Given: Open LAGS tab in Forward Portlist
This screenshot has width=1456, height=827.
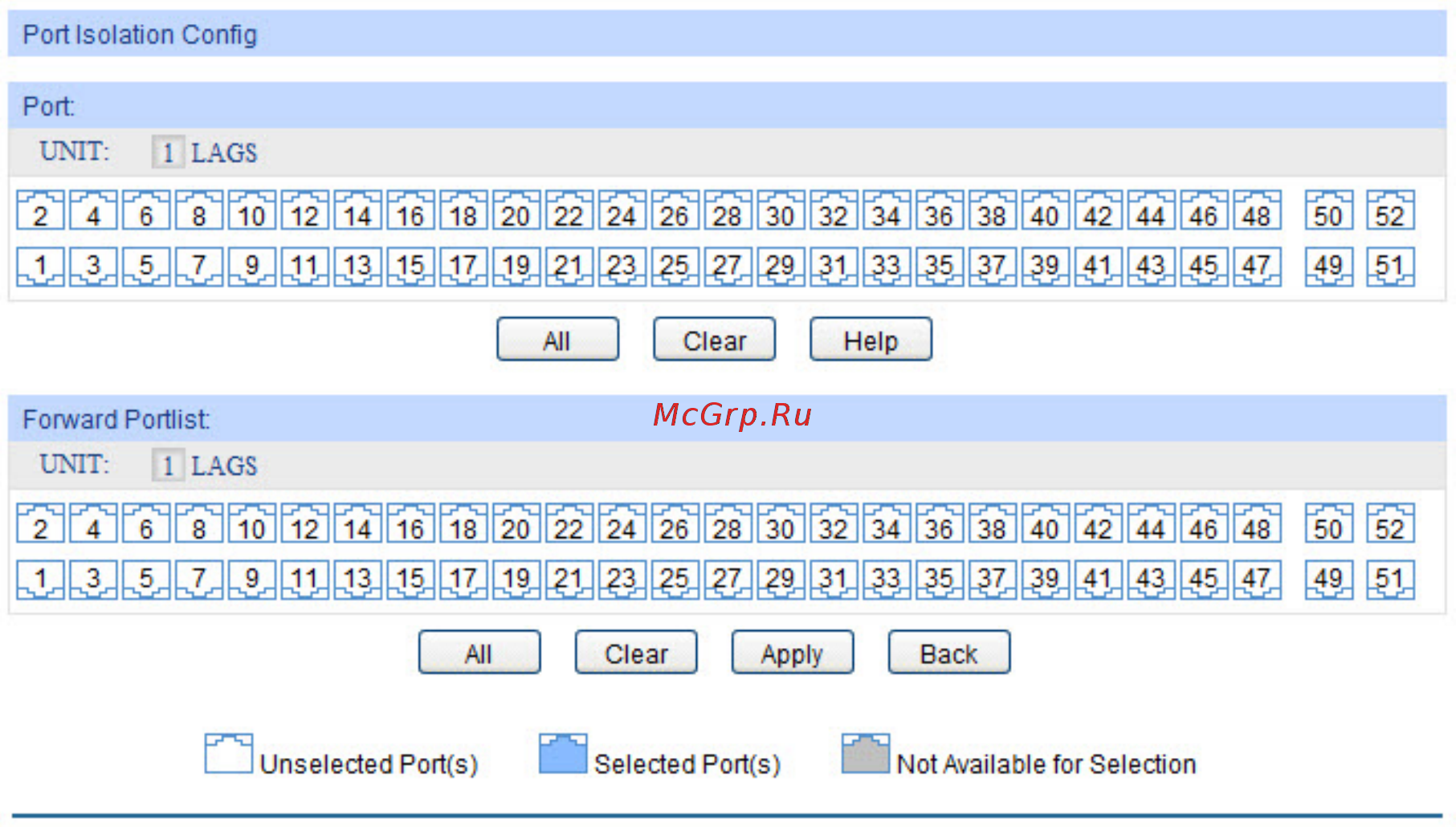Looking at the screenshot, I should click(224, 466).
